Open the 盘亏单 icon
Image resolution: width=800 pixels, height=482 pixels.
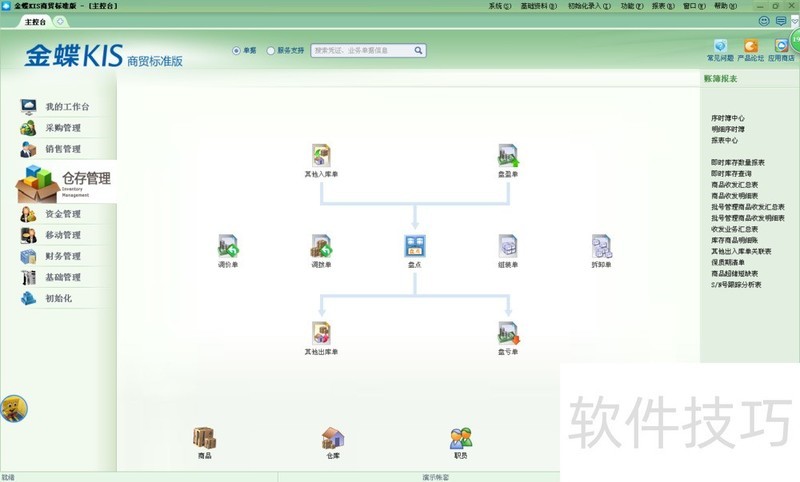[508, 333]
